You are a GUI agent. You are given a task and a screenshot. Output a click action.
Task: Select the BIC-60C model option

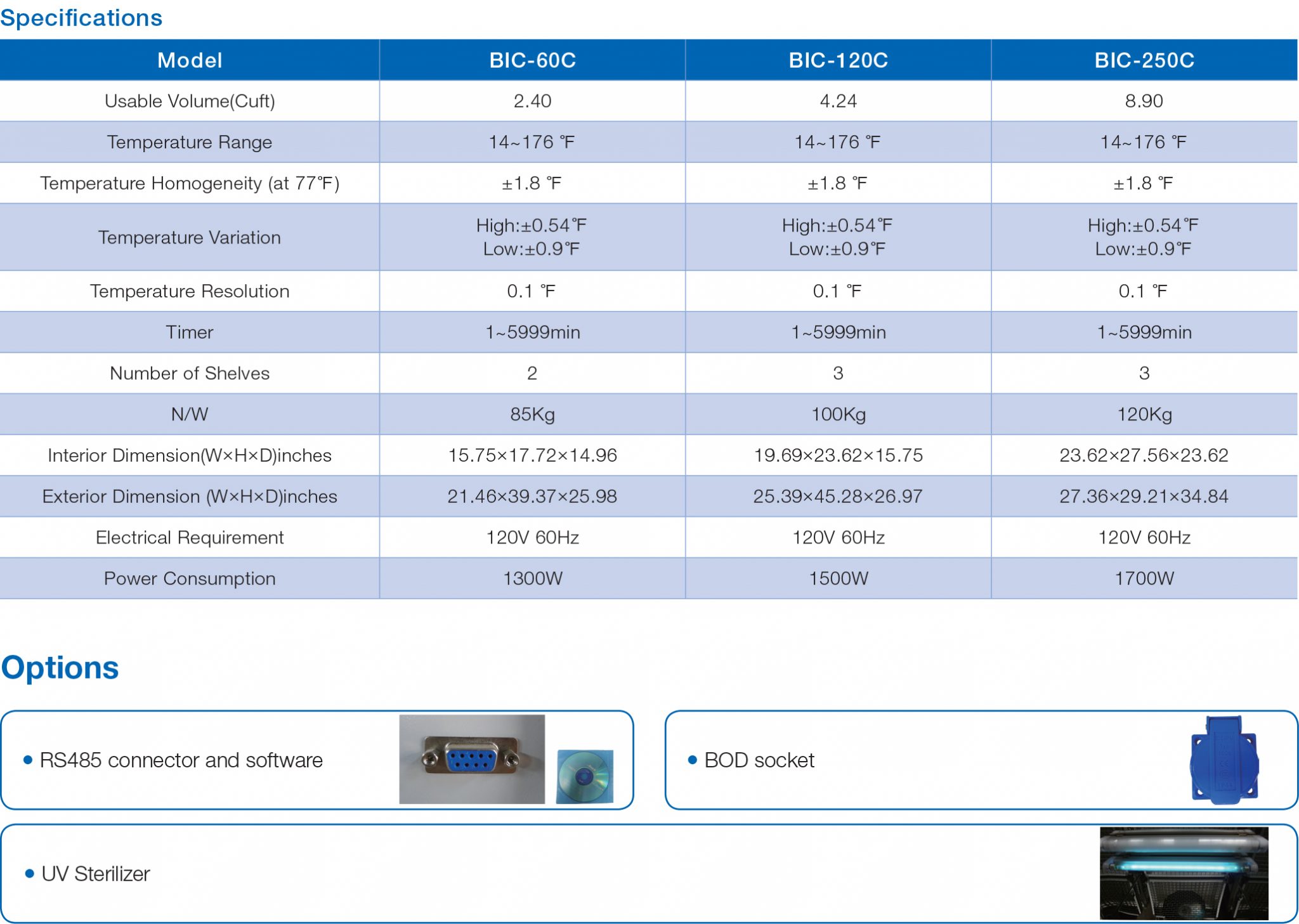click(x=532, y=60)
